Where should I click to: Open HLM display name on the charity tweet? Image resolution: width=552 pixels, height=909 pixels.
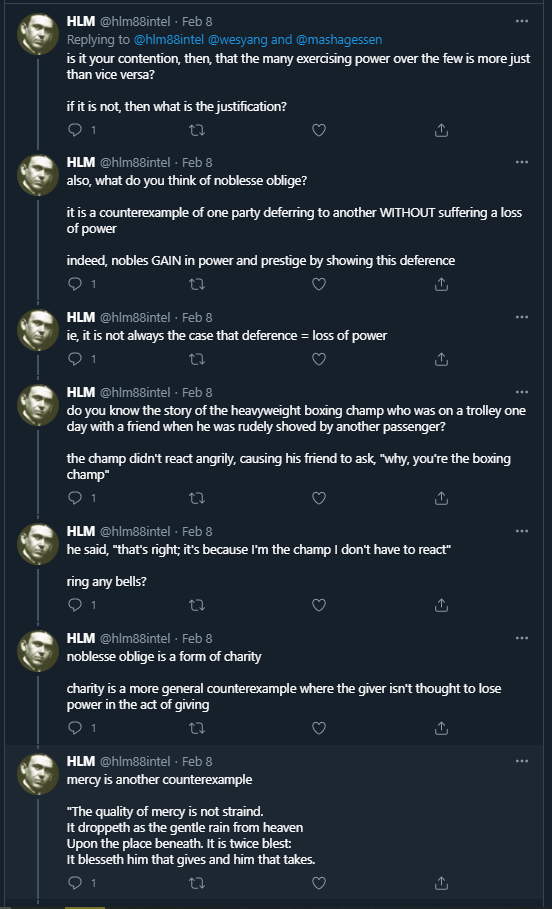pyautogui.click(x=81, y=638)
